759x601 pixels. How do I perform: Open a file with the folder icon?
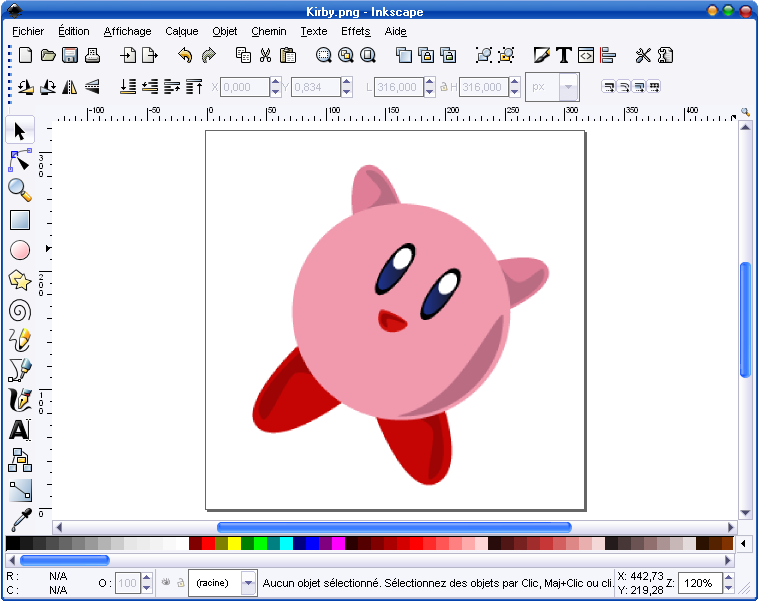47,55
